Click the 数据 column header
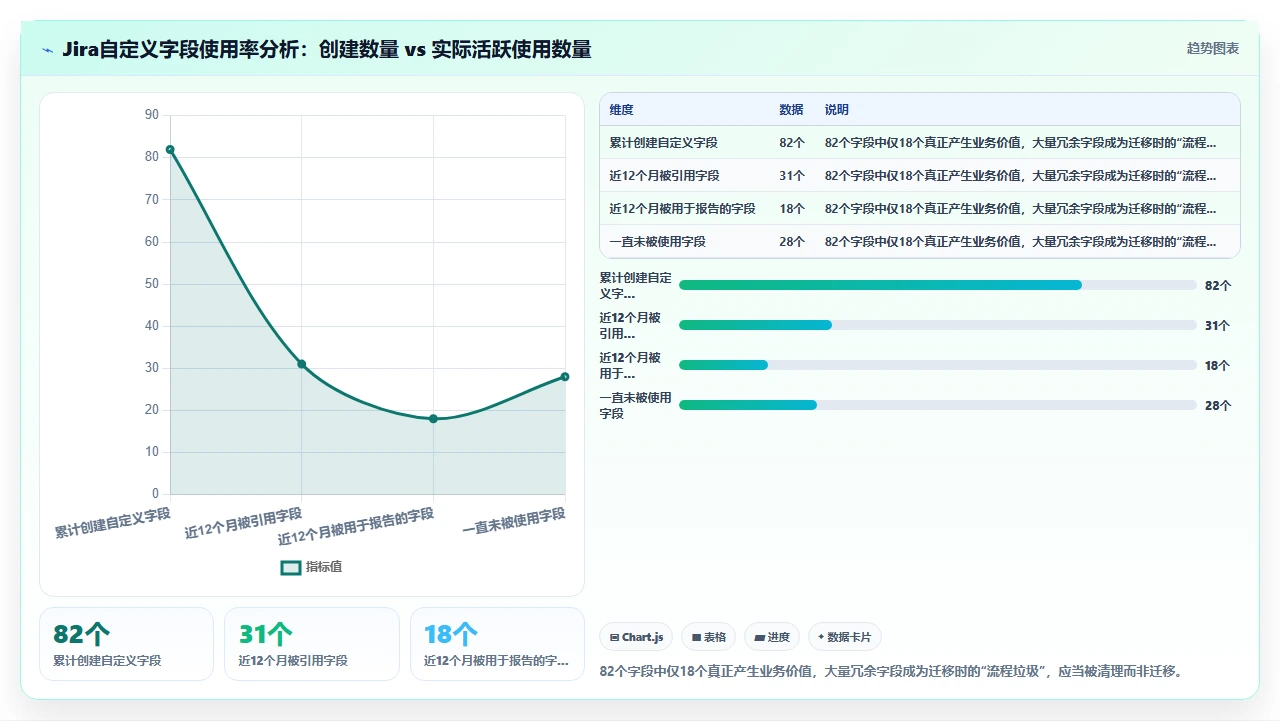 tap(791, 110)
